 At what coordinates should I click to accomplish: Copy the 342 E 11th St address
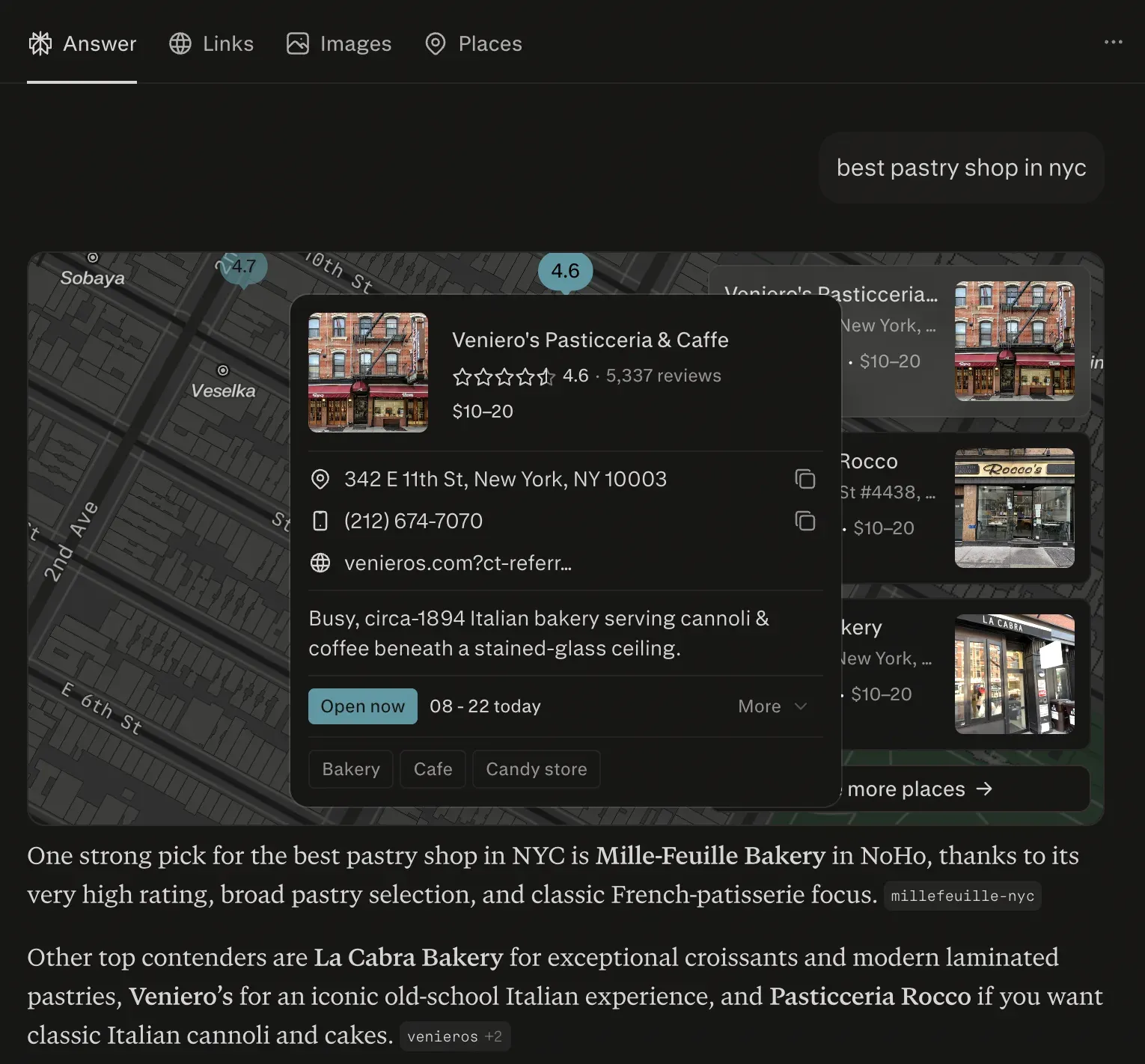click(805, 479)
